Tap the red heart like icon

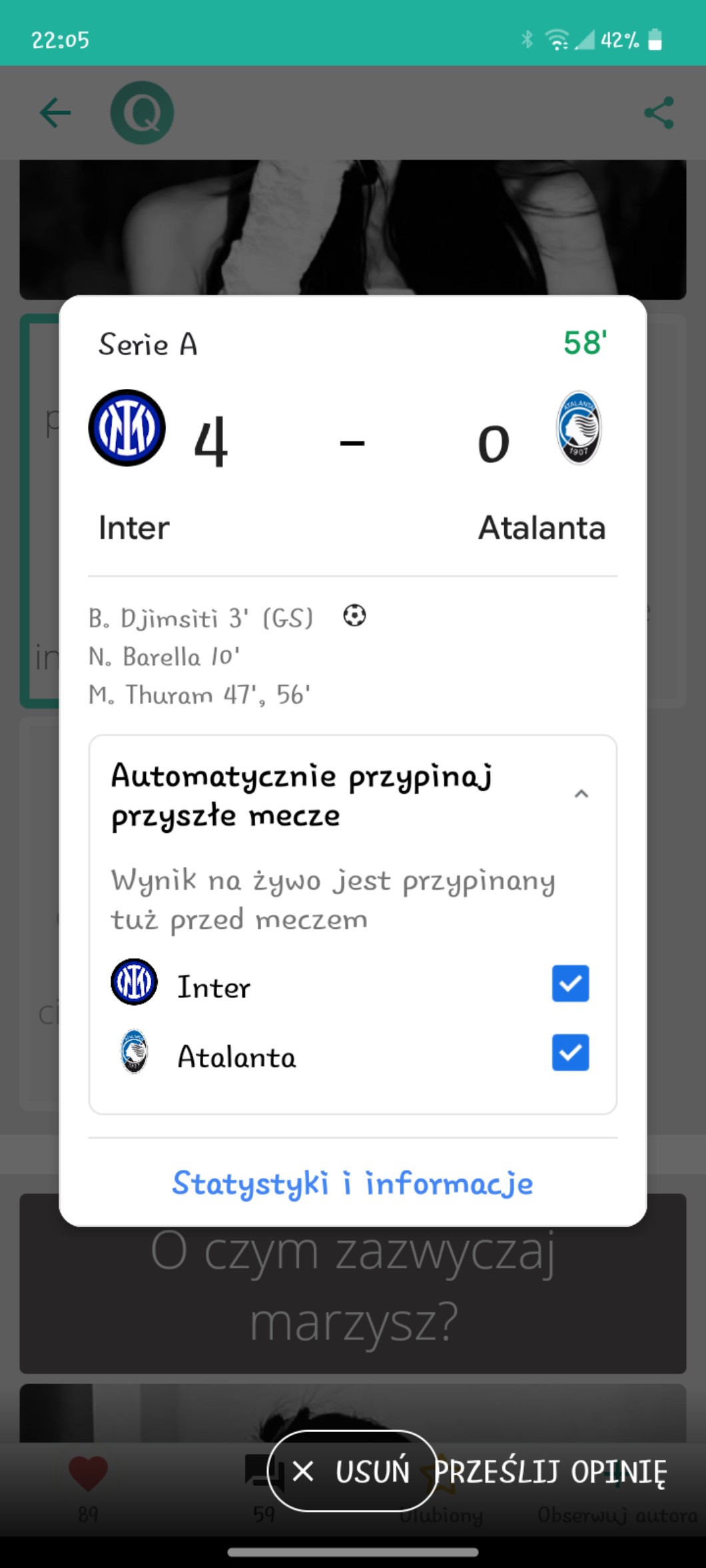(88, 1473)
